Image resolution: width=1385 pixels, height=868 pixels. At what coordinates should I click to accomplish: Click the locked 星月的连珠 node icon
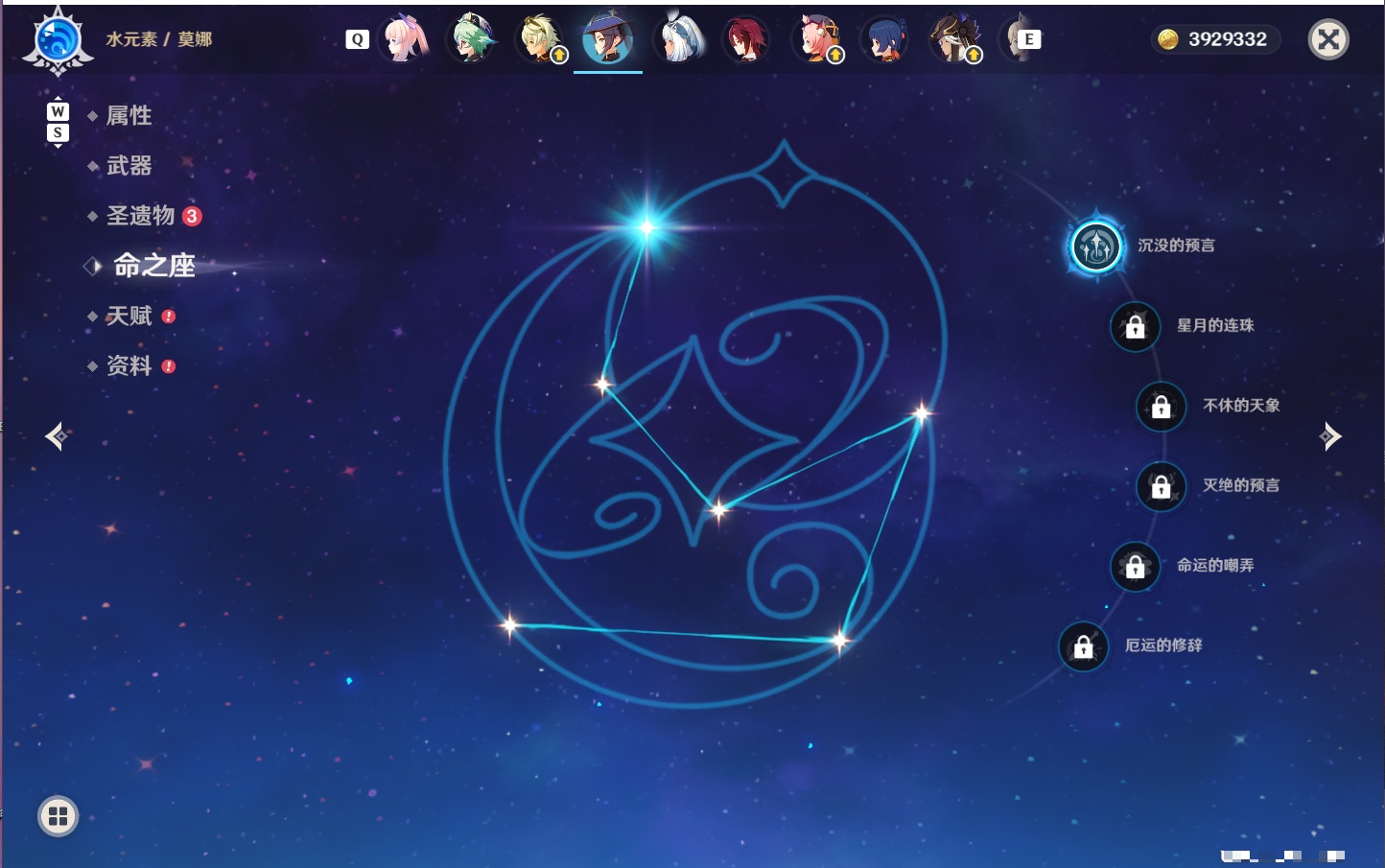pos(1135,327)
